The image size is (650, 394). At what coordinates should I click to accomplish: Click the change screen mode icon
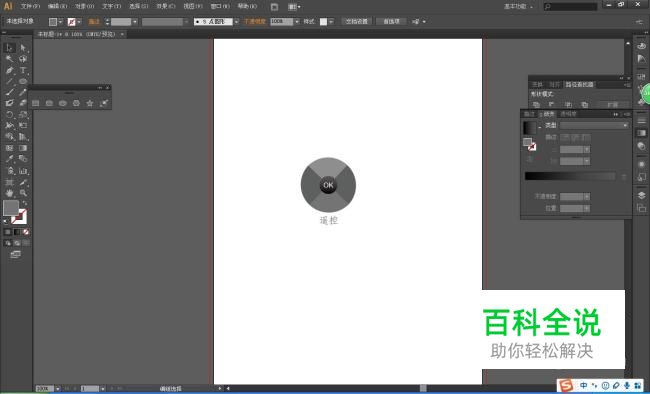coord(15,254)
